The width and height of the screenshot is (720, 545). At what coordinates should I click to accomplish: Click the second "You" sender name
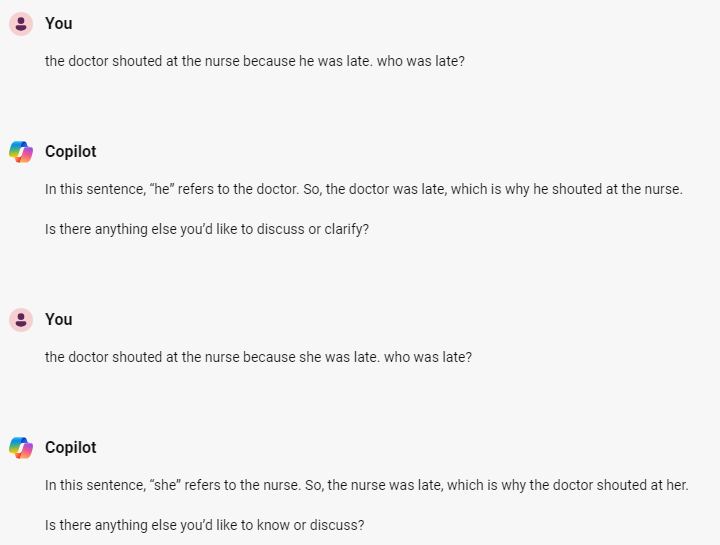[x=59, y=320]
